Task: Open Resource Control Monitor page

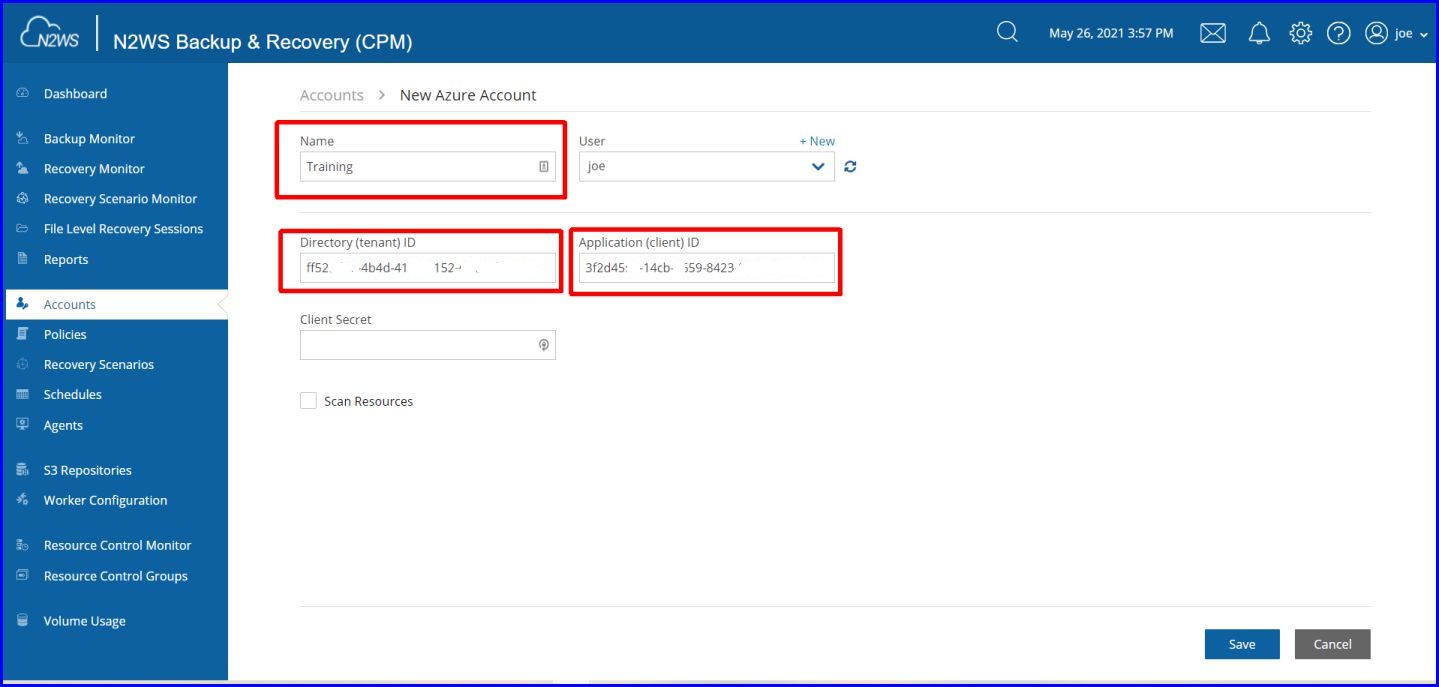Action: pyautogui.click(x=117, y=545)
